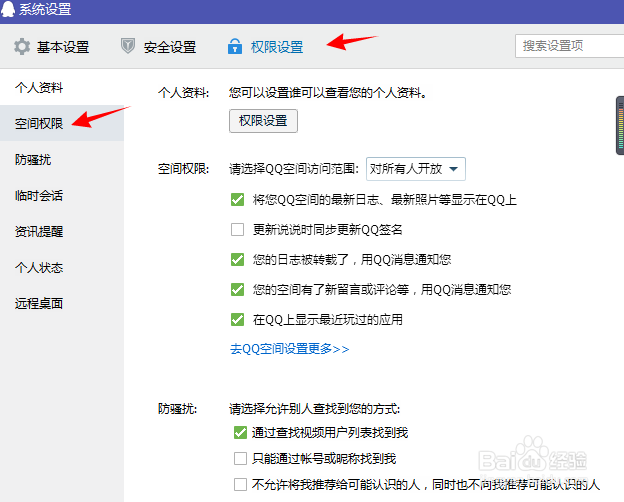The height and width of the screenshot is (502, 624).
Task: Click the 搜索设置项 search field
Action: tap(569, 46)
